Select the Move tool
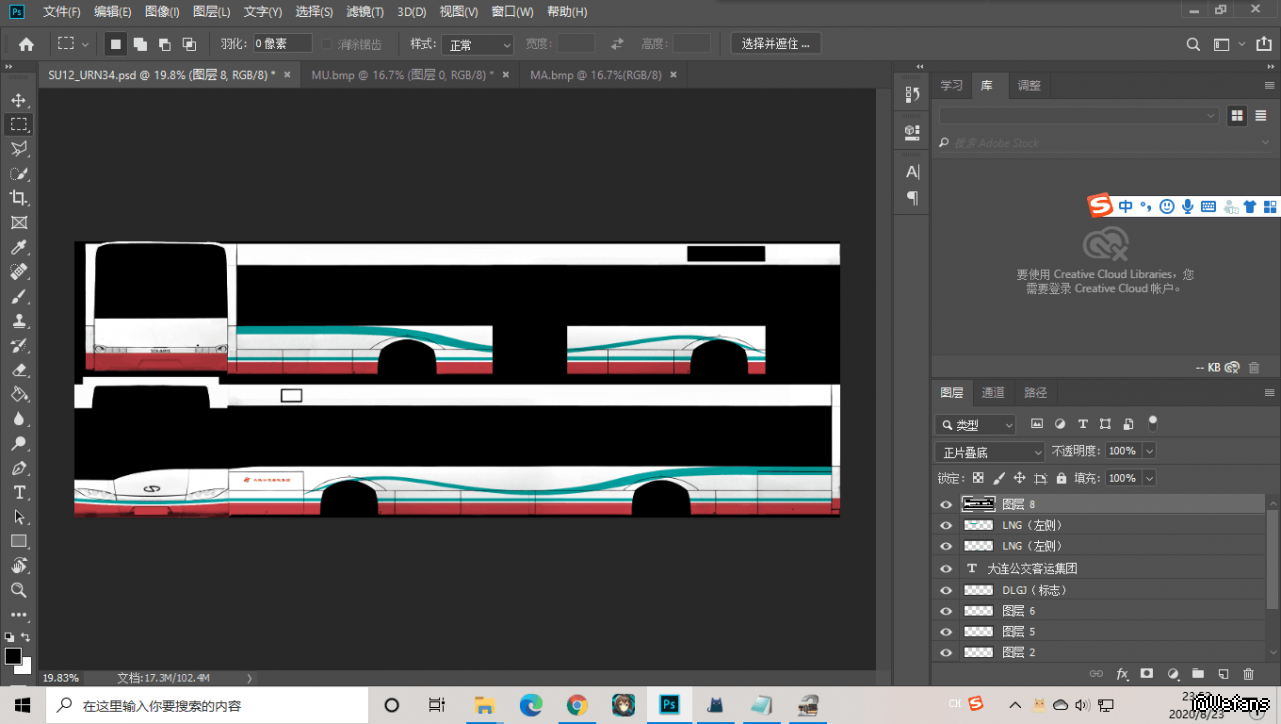The height and width of the screenshot is (724, 1281). pos(18,100)
